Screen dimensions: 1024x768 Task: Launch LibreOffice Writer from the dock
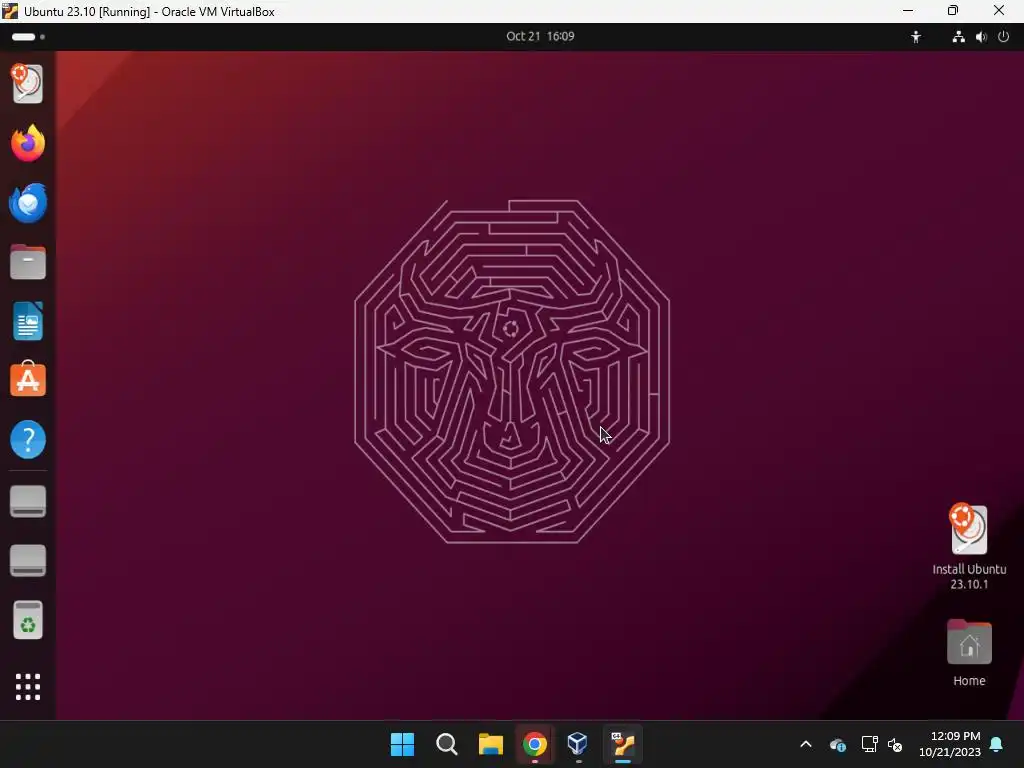click(27, 321)
